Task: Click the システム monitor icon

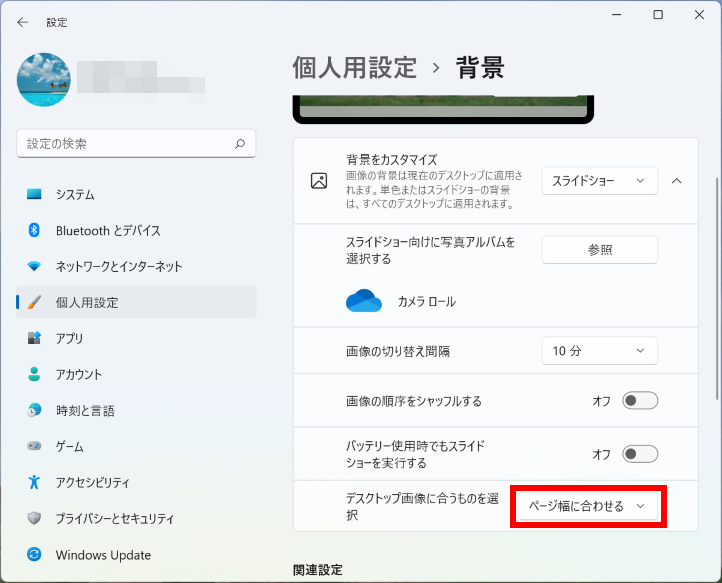Action: [x=34, y=194]
